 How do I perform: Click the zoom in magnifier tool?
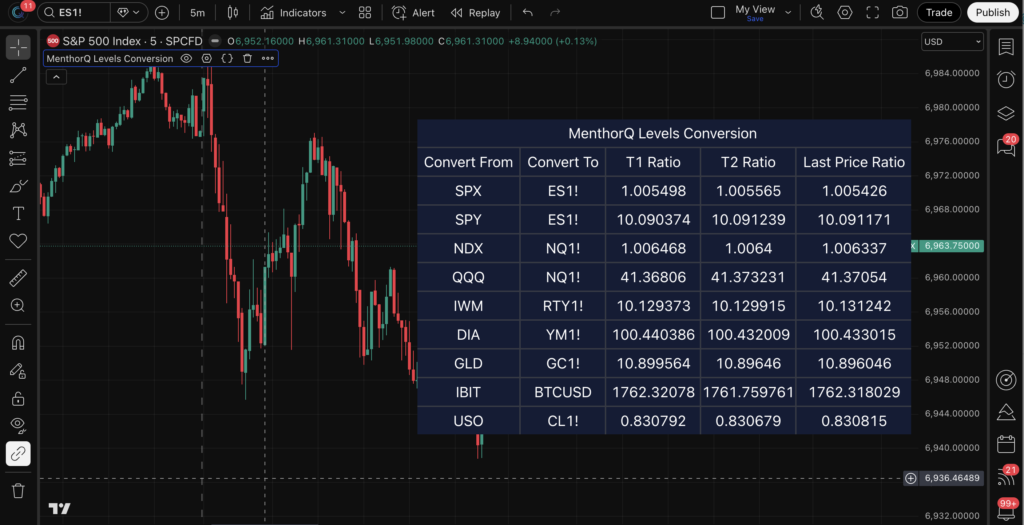click(x=18, y=306)
